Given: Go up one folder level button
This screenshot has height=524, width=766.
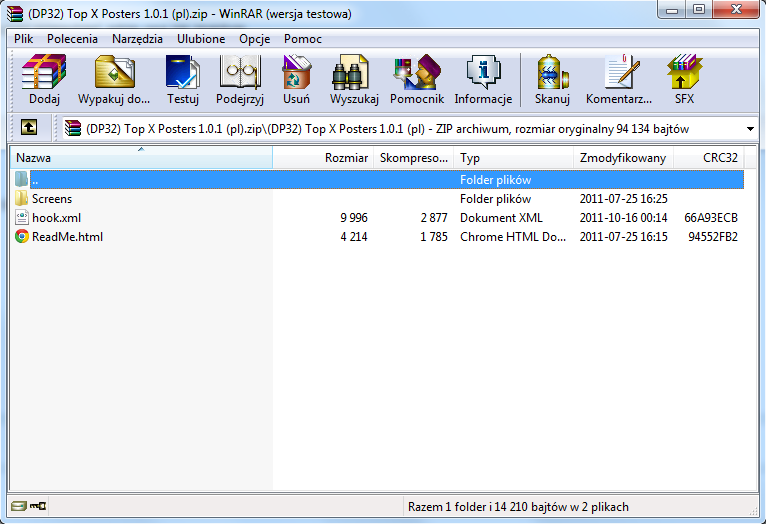Looking at the screenshot, I should [x=30, y=128].
